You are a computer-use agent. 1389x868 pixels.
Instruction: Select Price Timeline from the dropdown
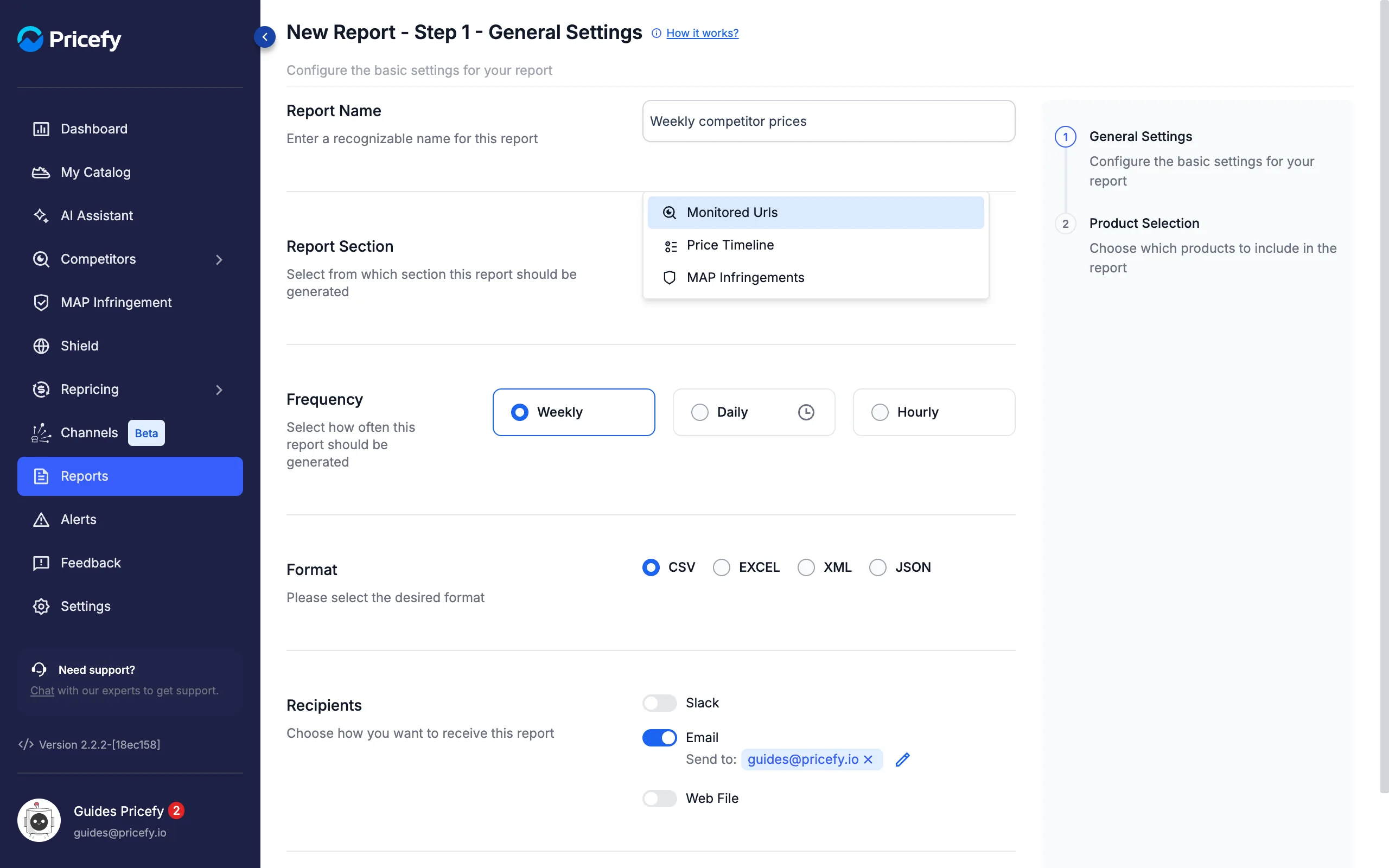815,245
